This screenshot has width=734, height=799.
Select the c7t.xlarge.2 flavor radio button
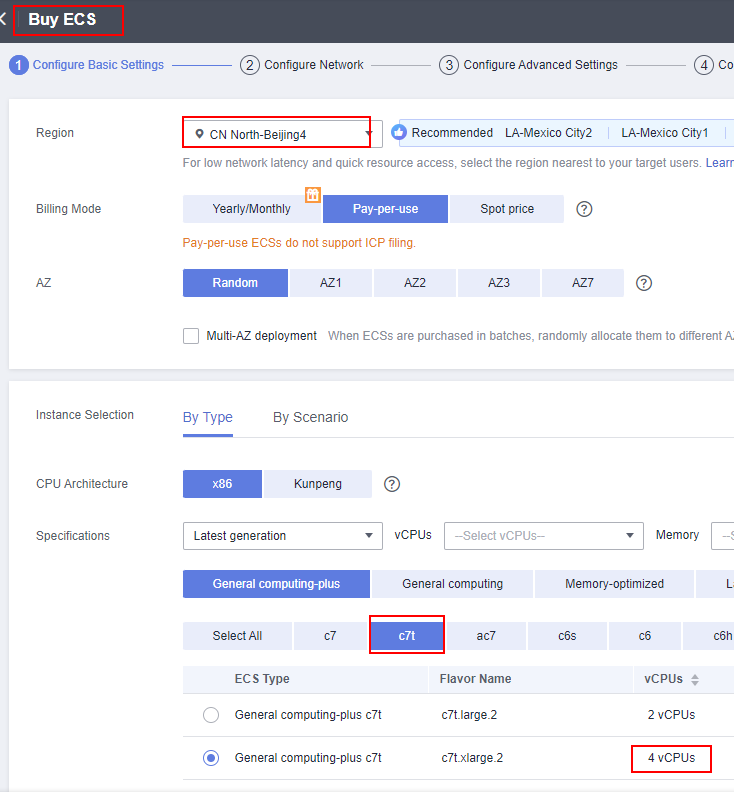211,758
